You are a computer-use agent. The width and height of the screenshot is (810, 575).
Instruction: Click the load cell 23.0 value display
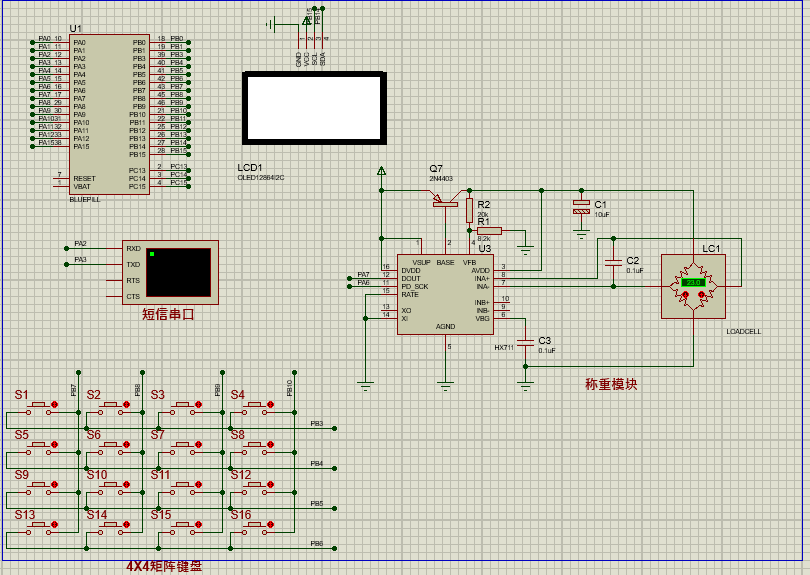(x=693, y=283)
